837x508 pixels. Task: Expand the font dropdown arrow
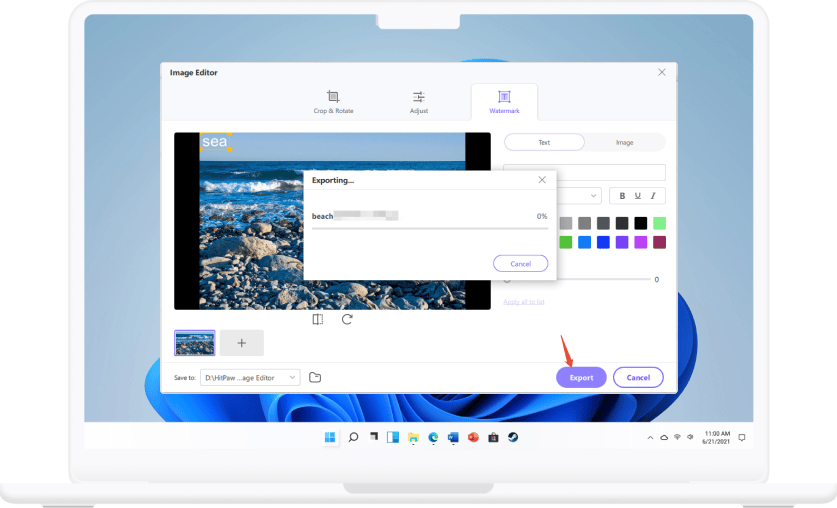(x=593, y=196)
